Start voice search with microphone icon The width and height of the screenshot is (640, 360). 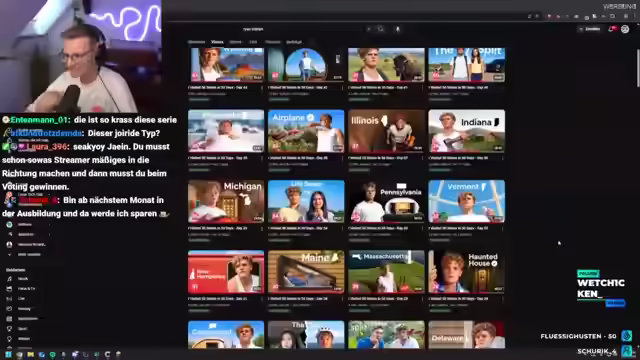point(398,29)
